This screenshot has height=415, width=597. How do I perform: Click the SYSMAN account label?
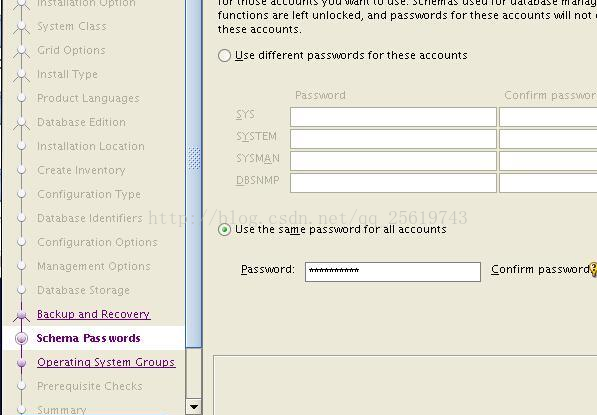(x=258, y=158)
